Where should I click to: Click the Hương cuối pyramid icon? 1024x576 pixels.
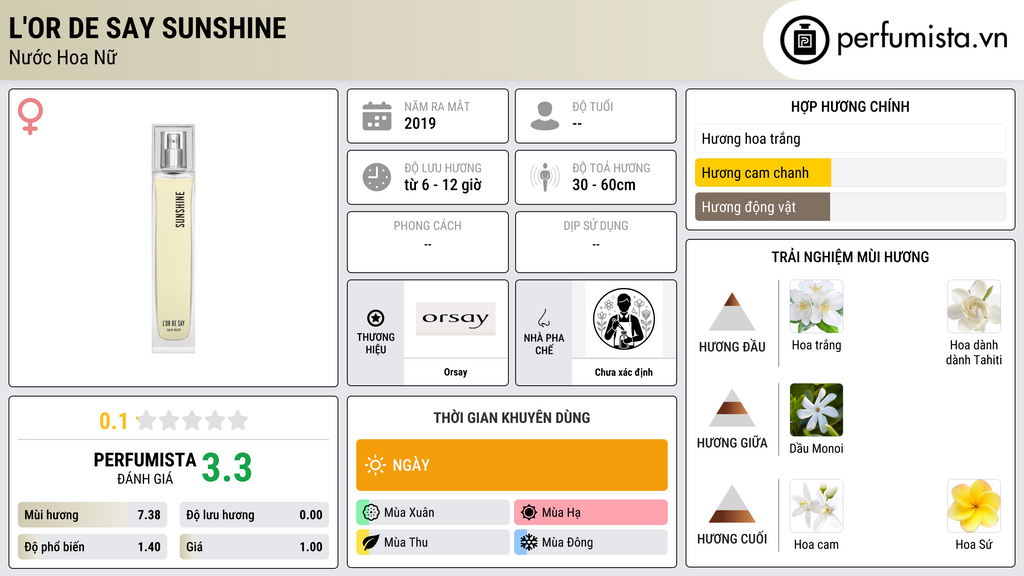(x=732, y=504)
